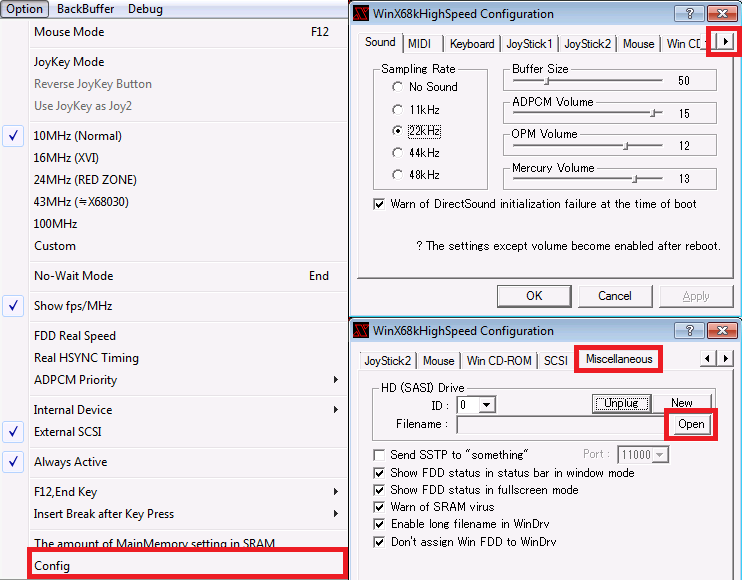Click New to create HD image

click(x=682, y=403)
